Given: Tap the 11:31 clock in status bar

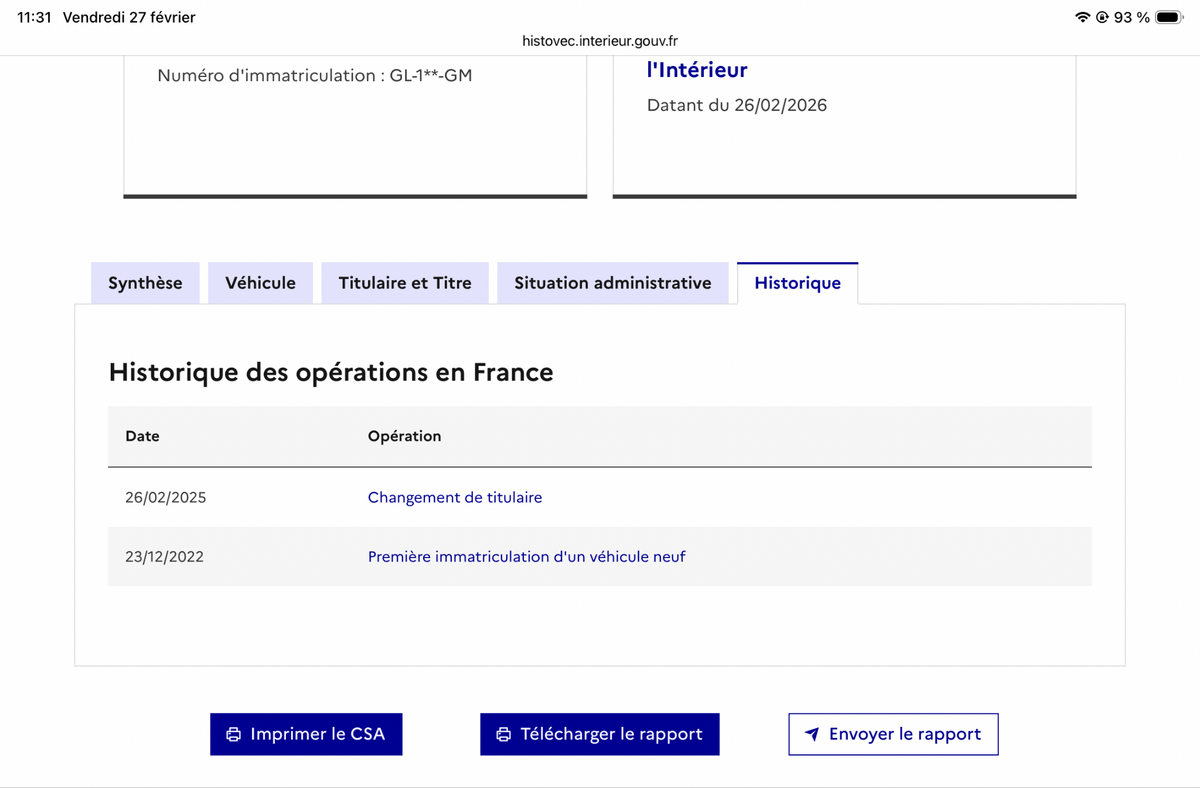Looking at the screenshot, I should pyautogui.click(x=34, y=17).
